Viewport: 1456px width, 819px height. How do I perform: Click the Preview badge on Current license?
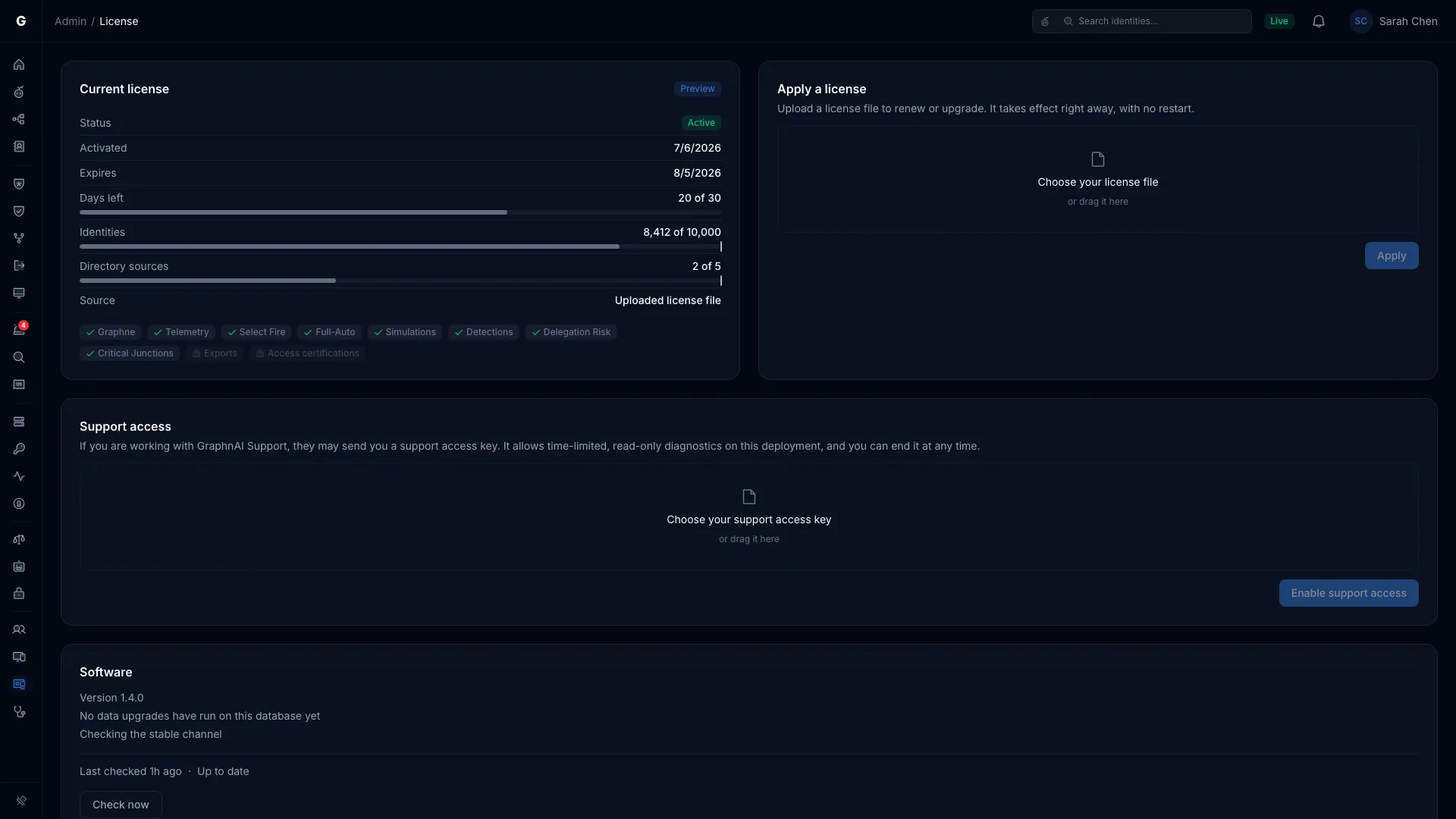(x=697, y=89)
